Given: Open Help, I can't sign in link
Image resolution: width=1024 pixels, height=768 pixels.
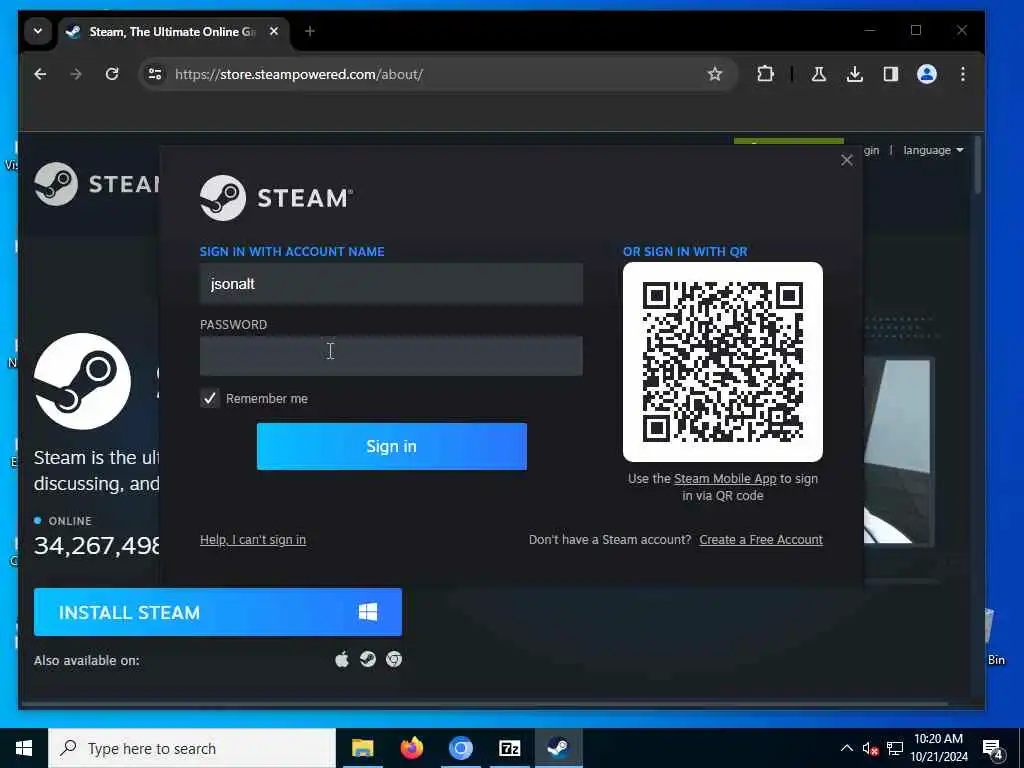Looking at the screenshot, I should coord(253,540).
